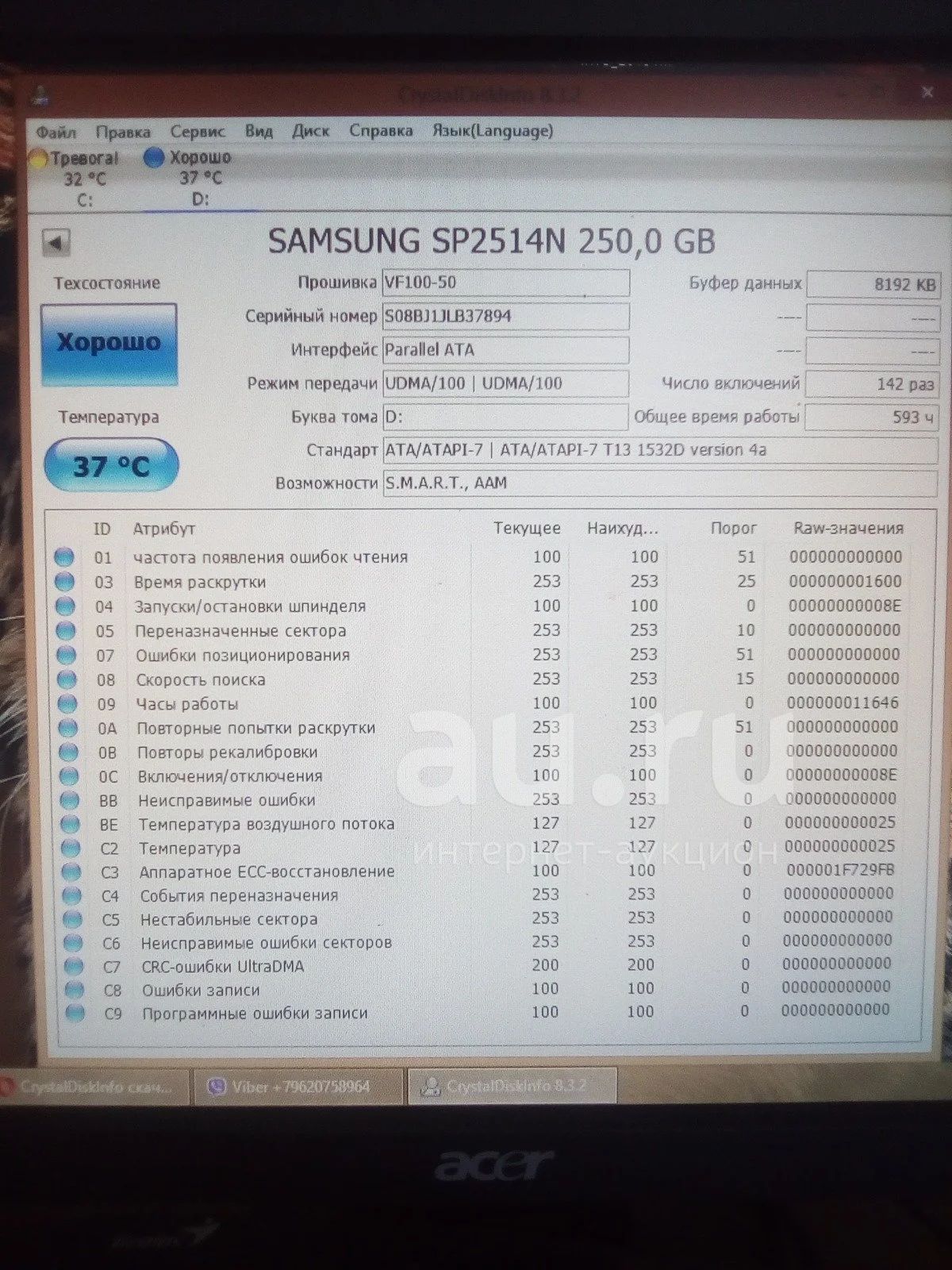The height and width of the screenshot is (1270, 952).
Task: Click status dot of Нестабильные сектора
Action: [72, 919]
